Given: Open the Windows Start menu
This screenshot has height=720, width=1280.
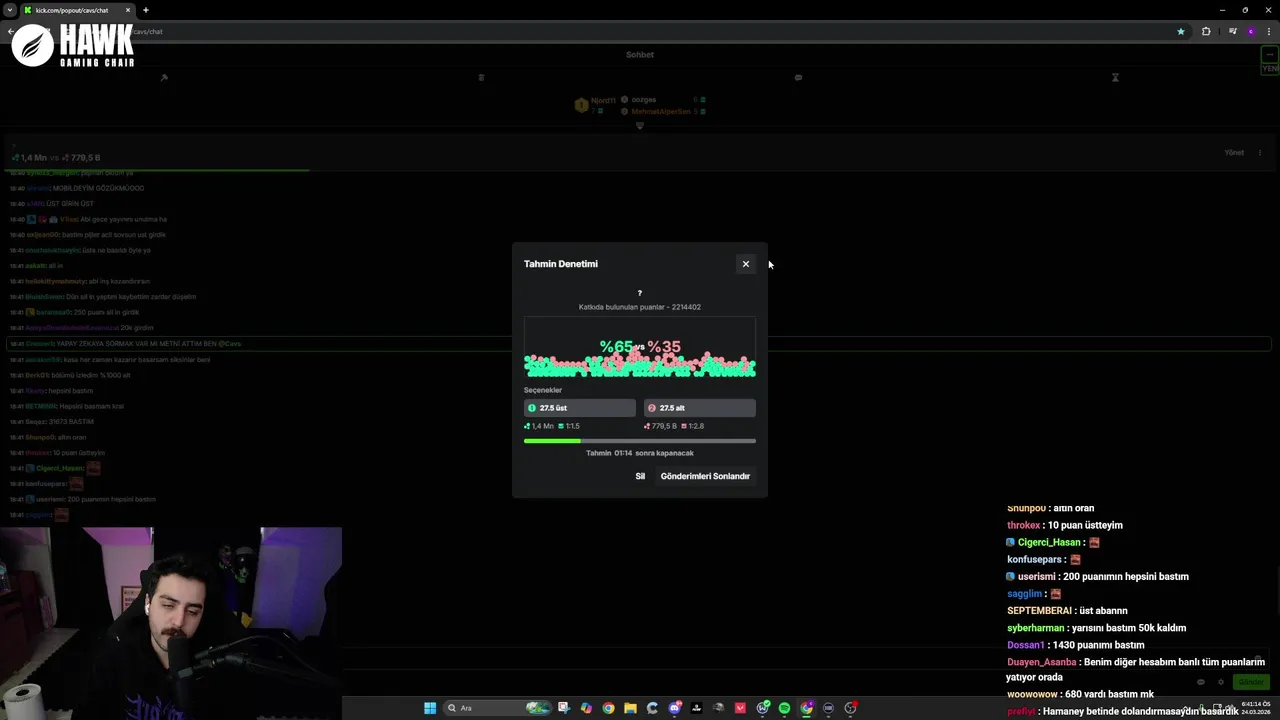Looking at the screenshot, I should [x=430, y=708].
